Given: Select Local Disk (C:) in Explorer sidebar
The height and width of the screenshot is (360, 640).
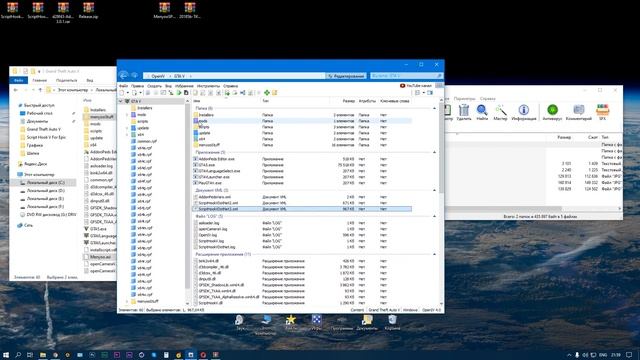Looking at the screenshot, I should coord(46,182).
